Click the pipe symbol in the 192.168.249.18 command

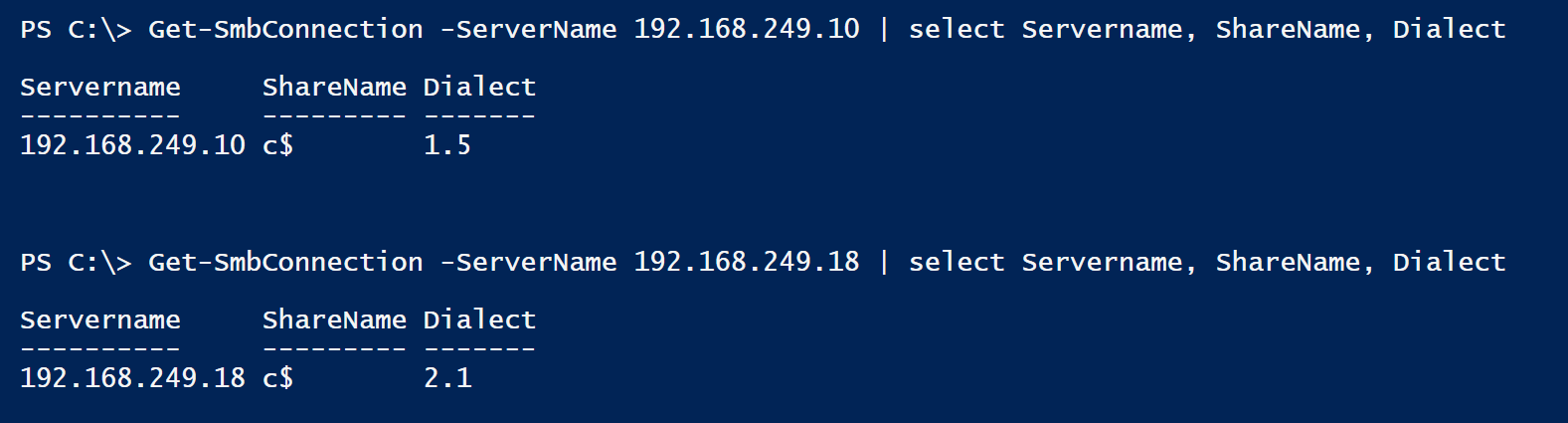(884, 263)
